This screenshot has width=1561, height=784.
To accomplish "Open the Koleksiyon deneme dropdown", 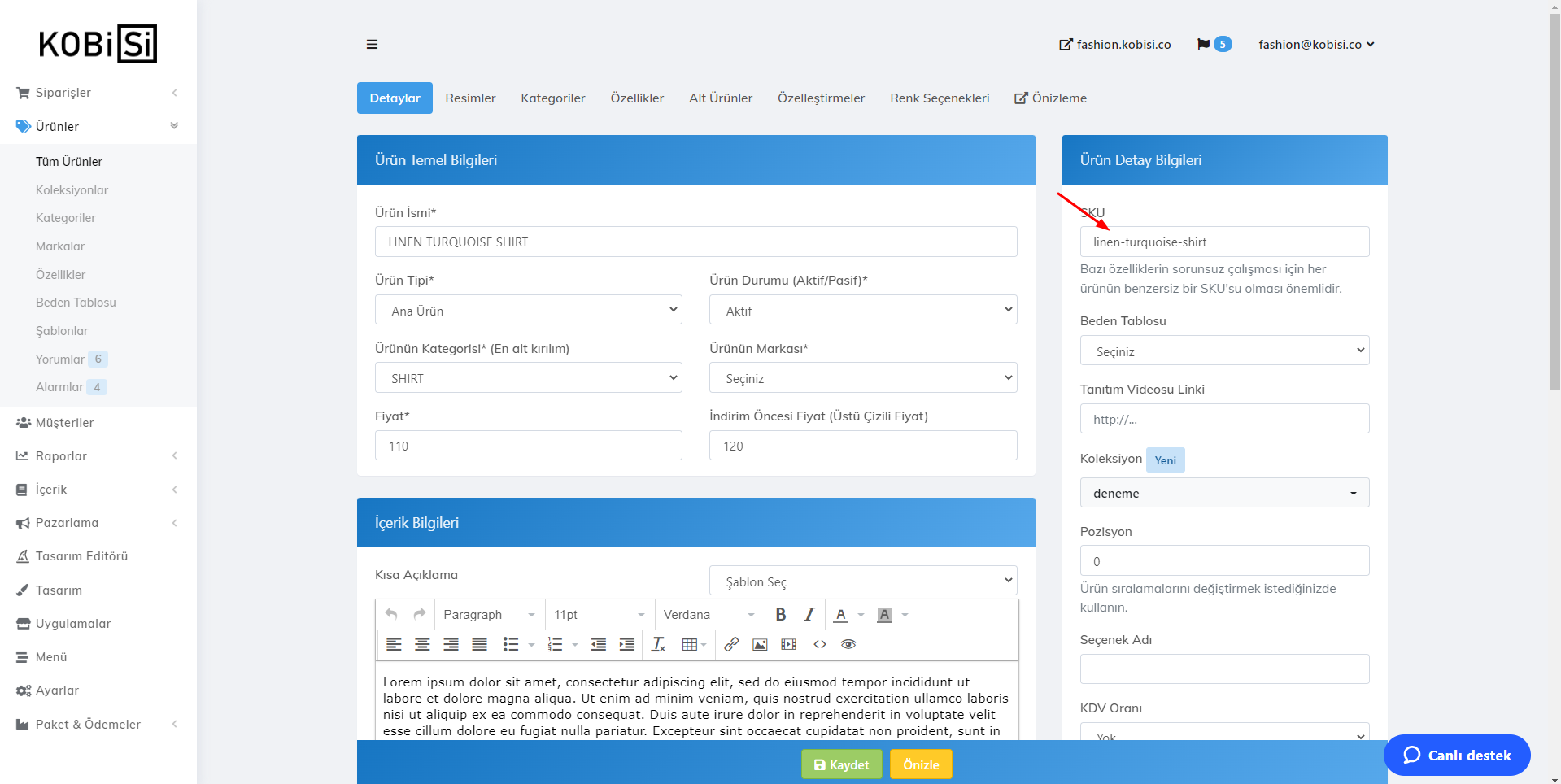I will (1223, 494).
